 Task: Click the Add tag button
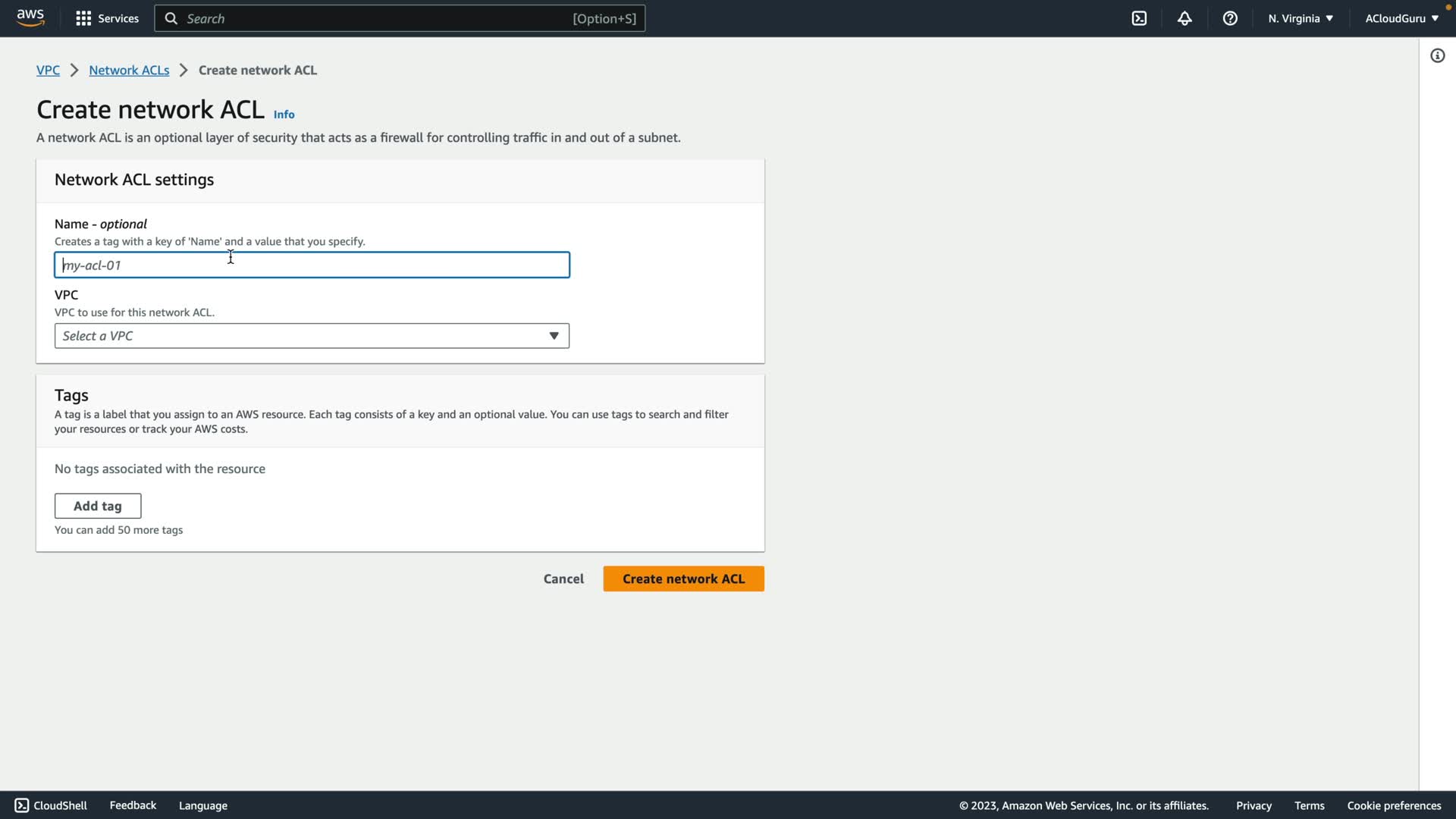(98, 506)
